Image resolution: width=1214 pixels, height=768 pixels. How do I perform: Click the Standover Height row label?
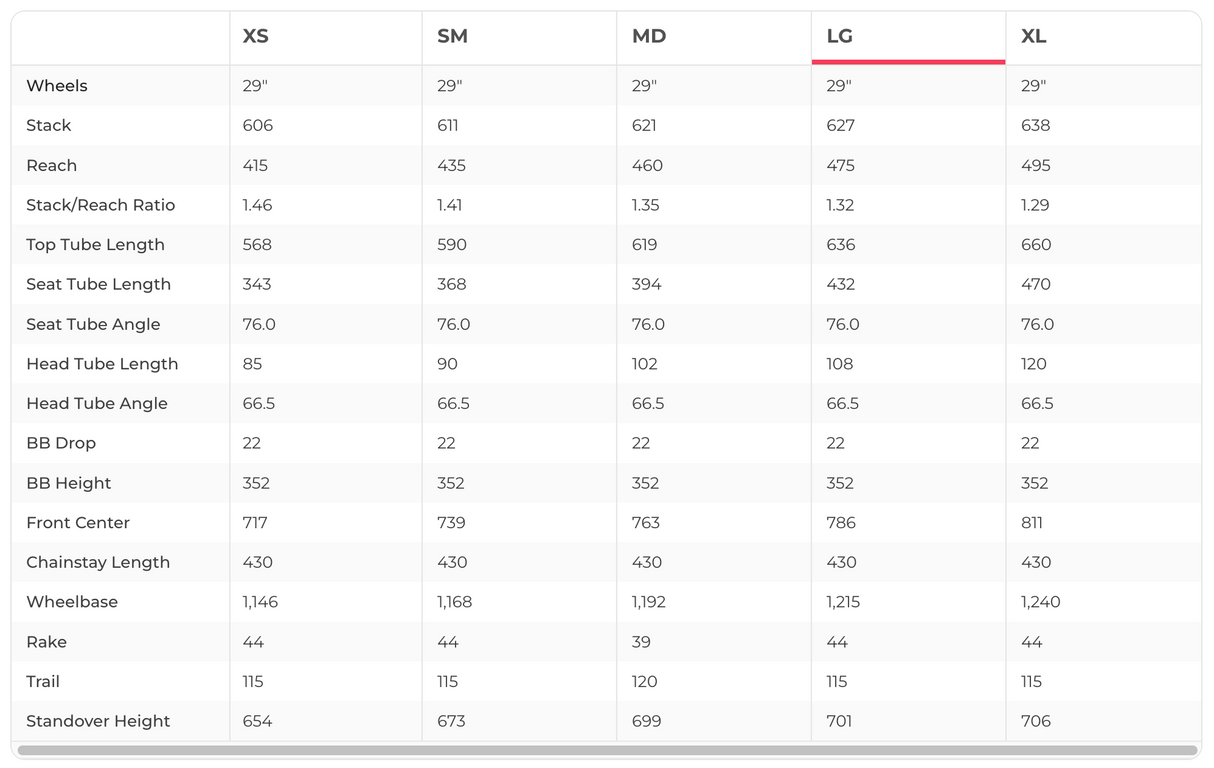(98, 721)
